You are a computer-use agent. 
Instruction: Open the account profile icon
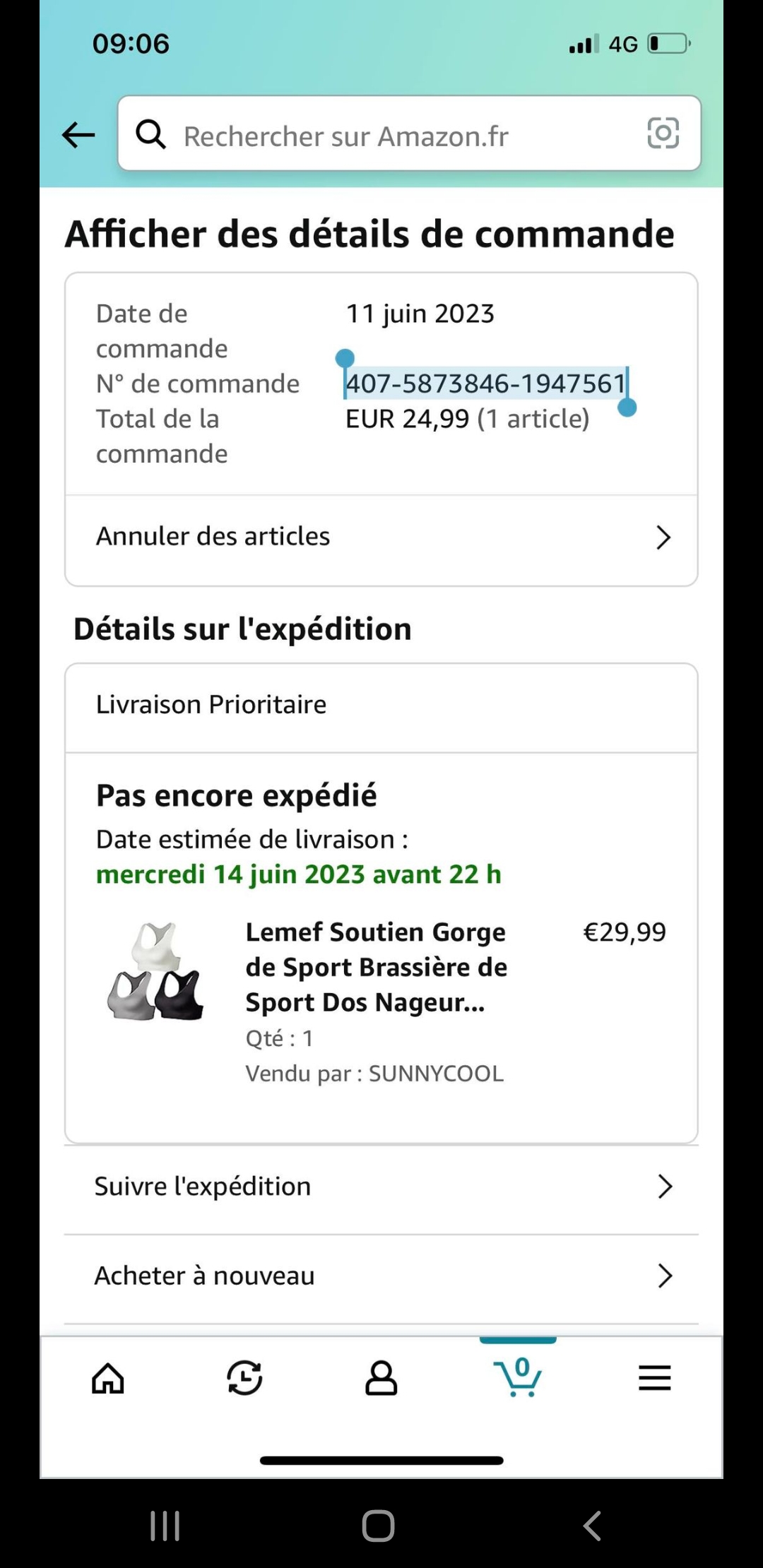[x=381, y=1378]
